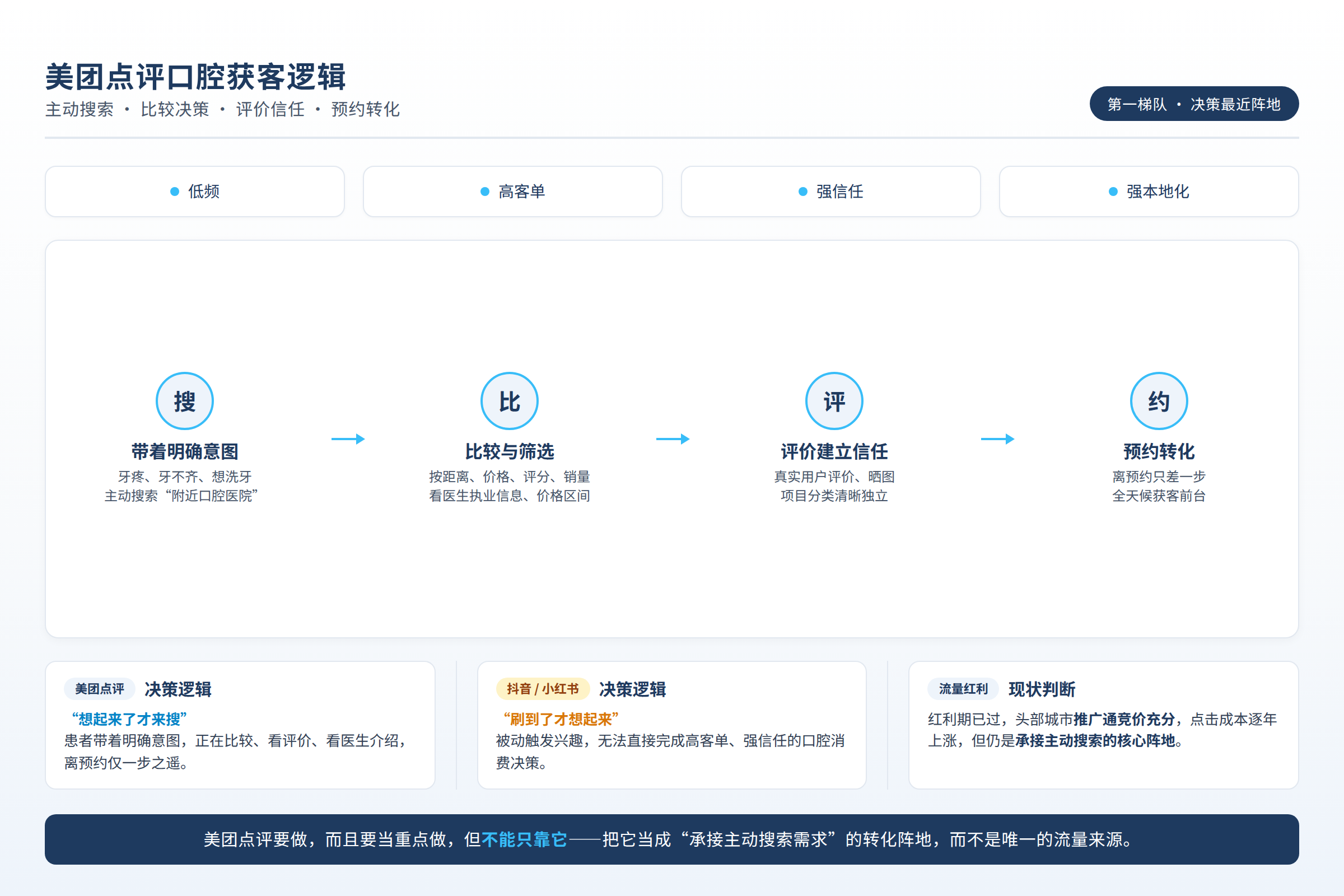
Task: Click text 离预约仅一步之遥。
Action: 127,763
